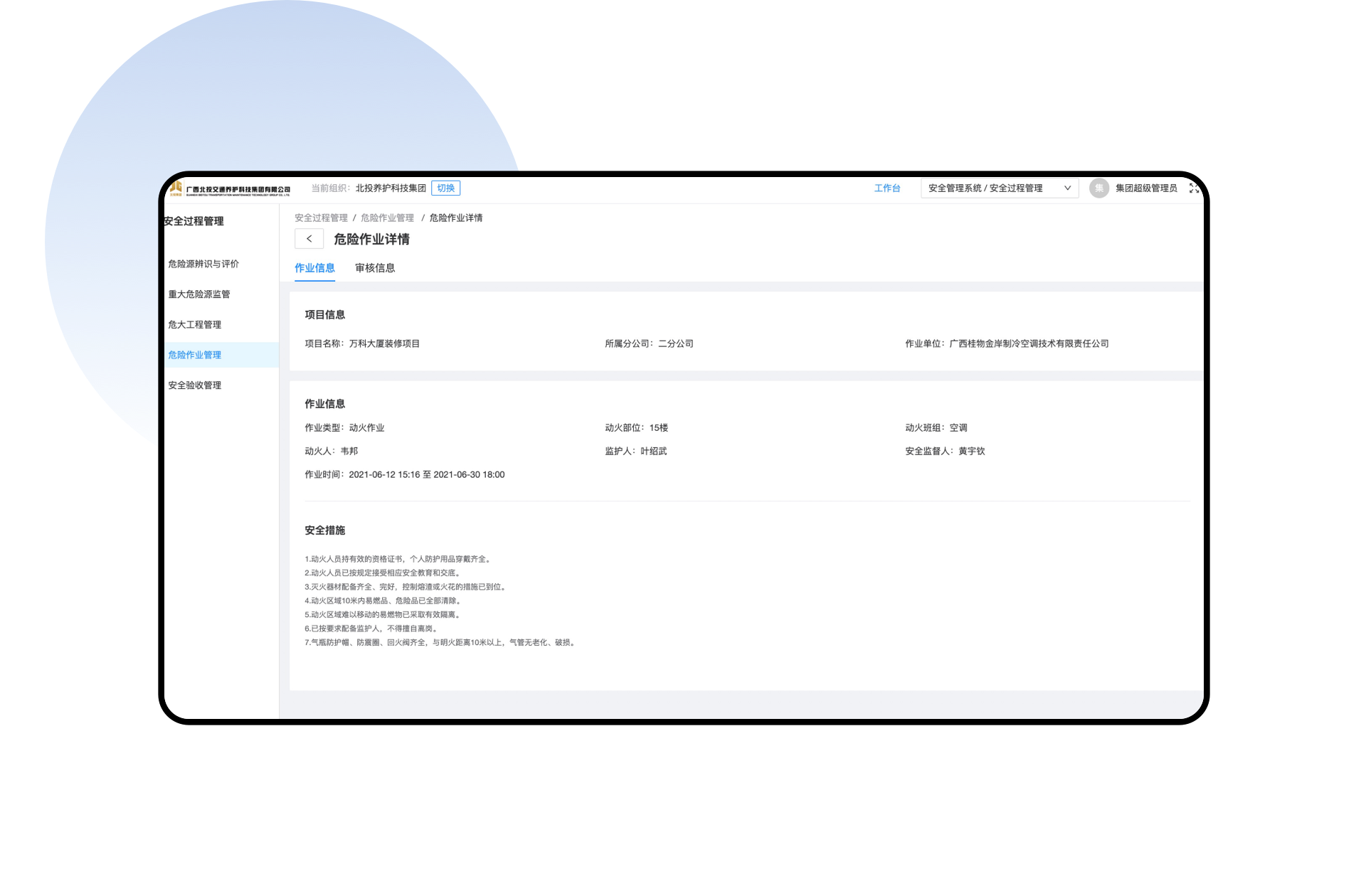Click the 集团超级管理员 username
This screenshot has height=896, width=1366.
[1145, 188]
